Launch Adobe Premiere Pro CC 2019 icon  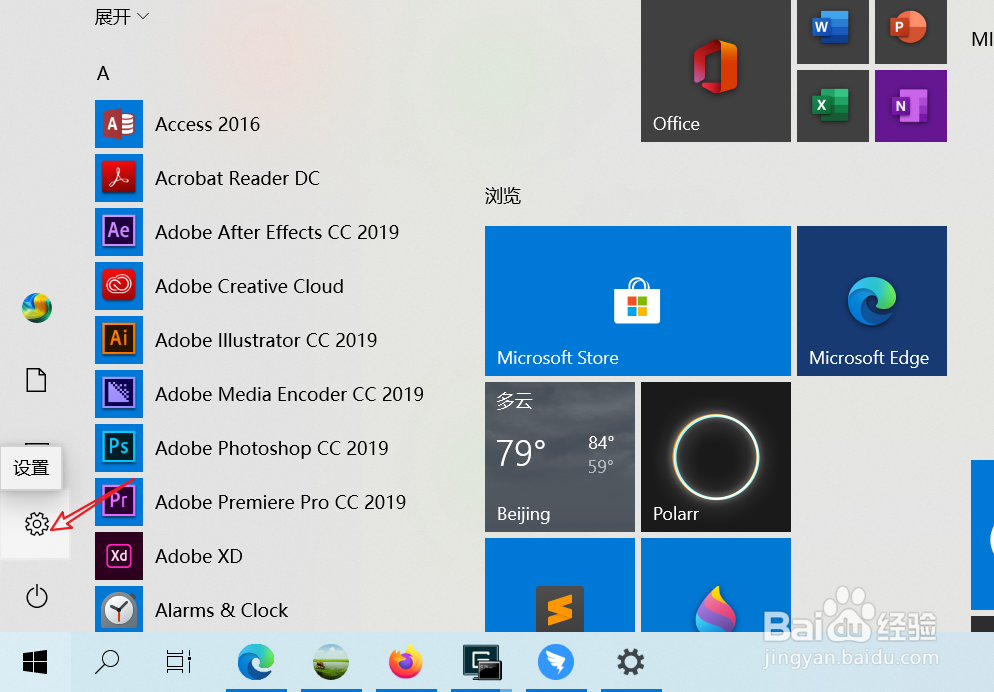(x=119, y=502)
